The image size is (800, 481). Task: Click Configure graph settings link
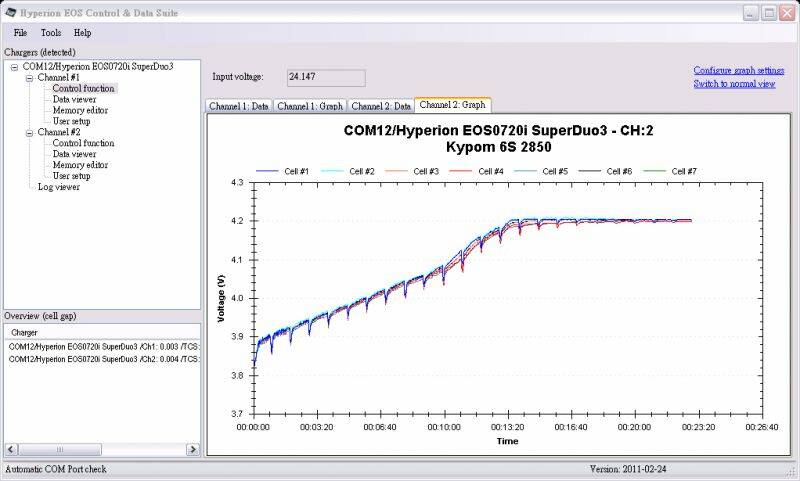(x=739, y=70)
